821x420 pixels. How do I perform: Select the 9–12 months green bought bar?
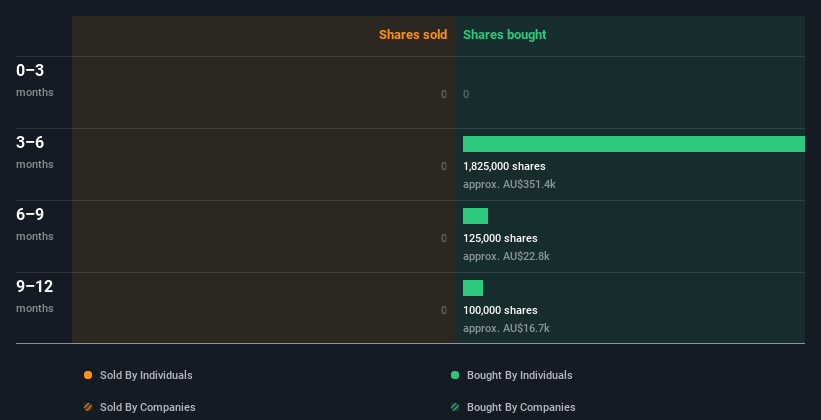pos(473,288)
